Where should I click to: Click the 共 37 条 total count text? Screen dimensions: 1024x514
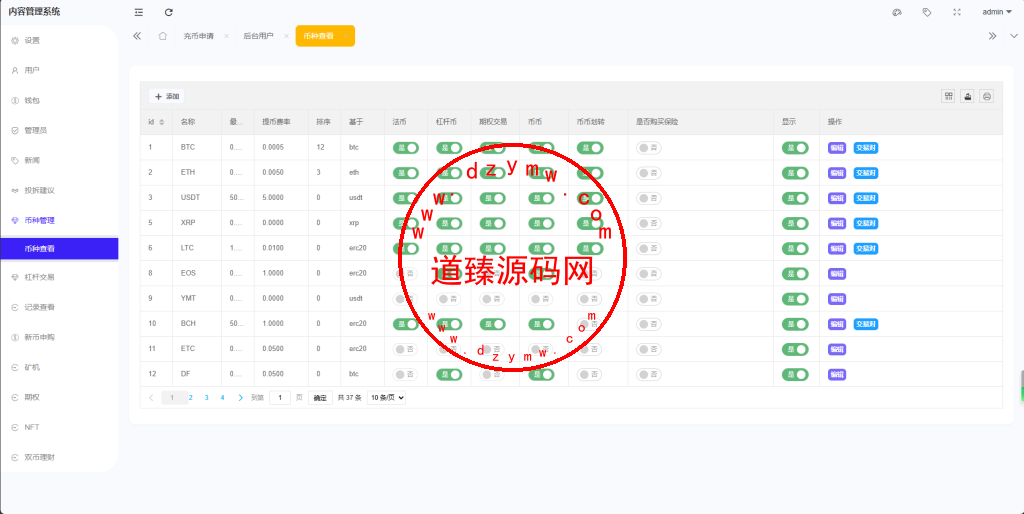[x=349, y=397]
